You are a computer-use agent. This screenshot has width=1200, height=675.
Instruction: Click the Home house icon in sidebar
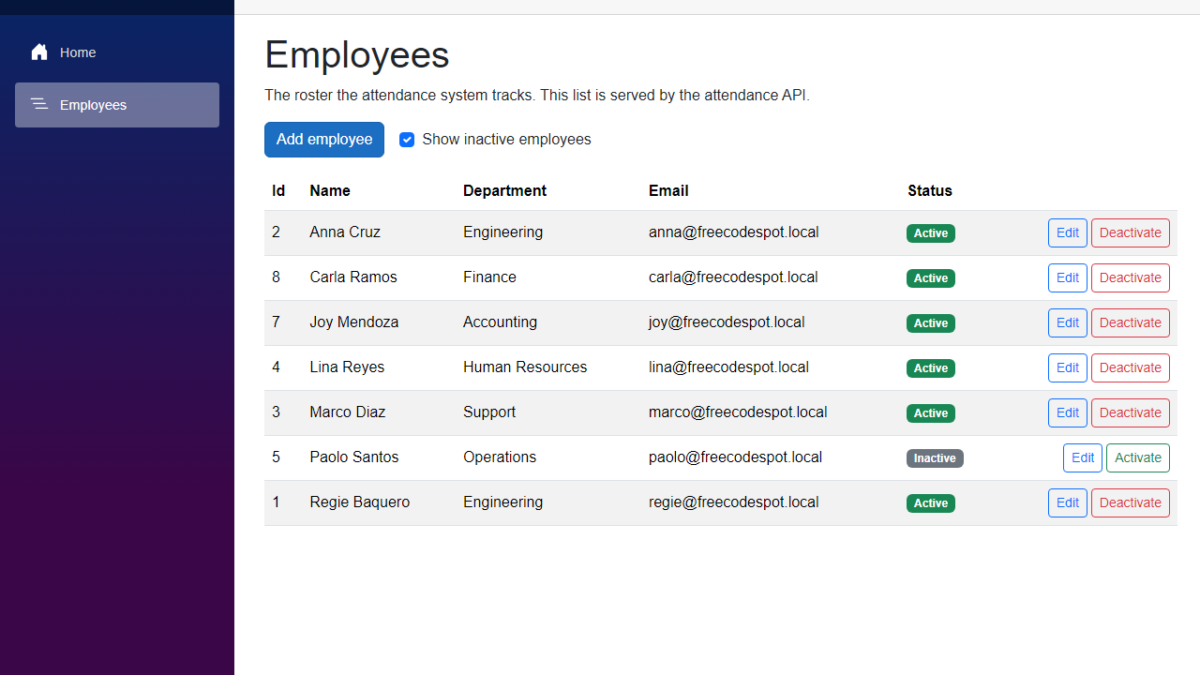click(x=39, y=52)
